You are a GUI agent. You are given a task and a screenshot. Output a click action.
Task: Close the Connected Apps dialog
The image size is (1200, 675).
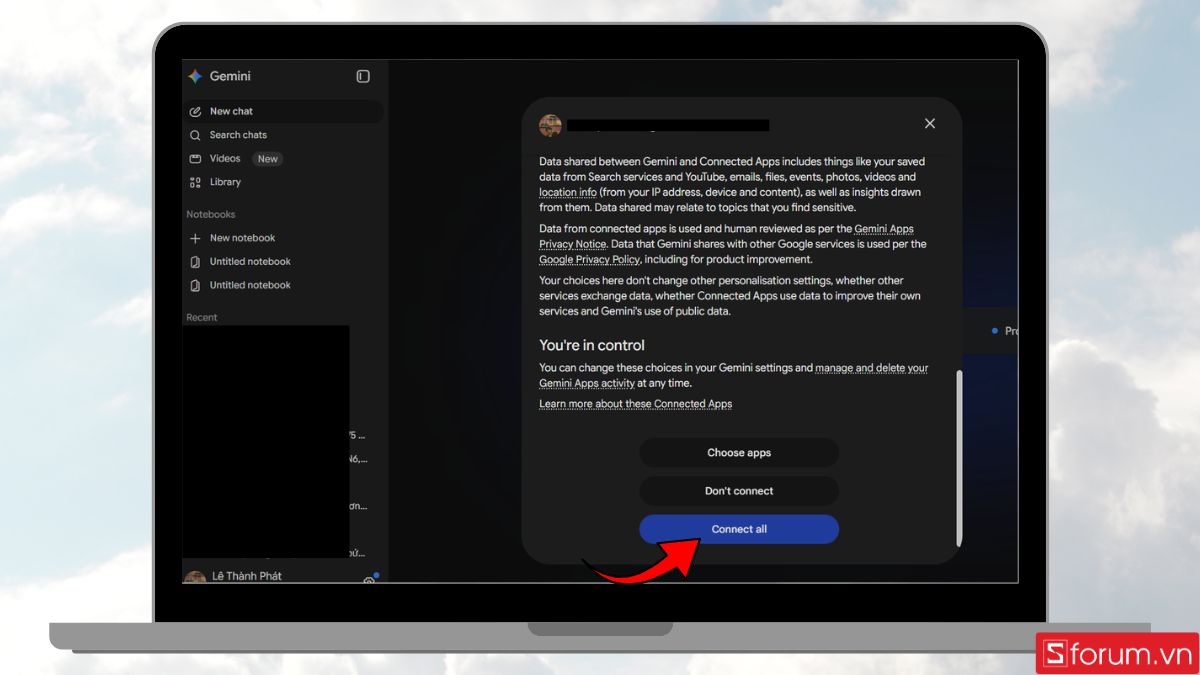click(x=930, y=123)
